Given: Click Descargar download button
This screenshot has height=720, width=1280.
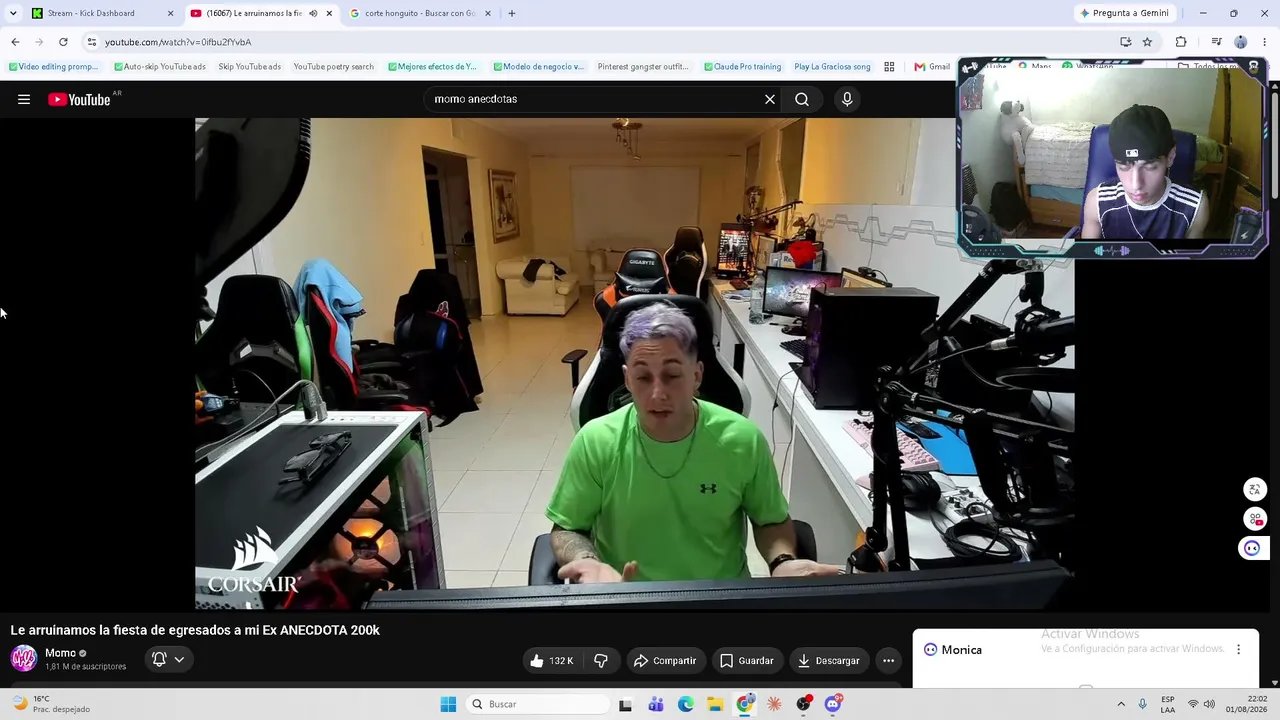Looking at the screenshot, I should 828,660.
